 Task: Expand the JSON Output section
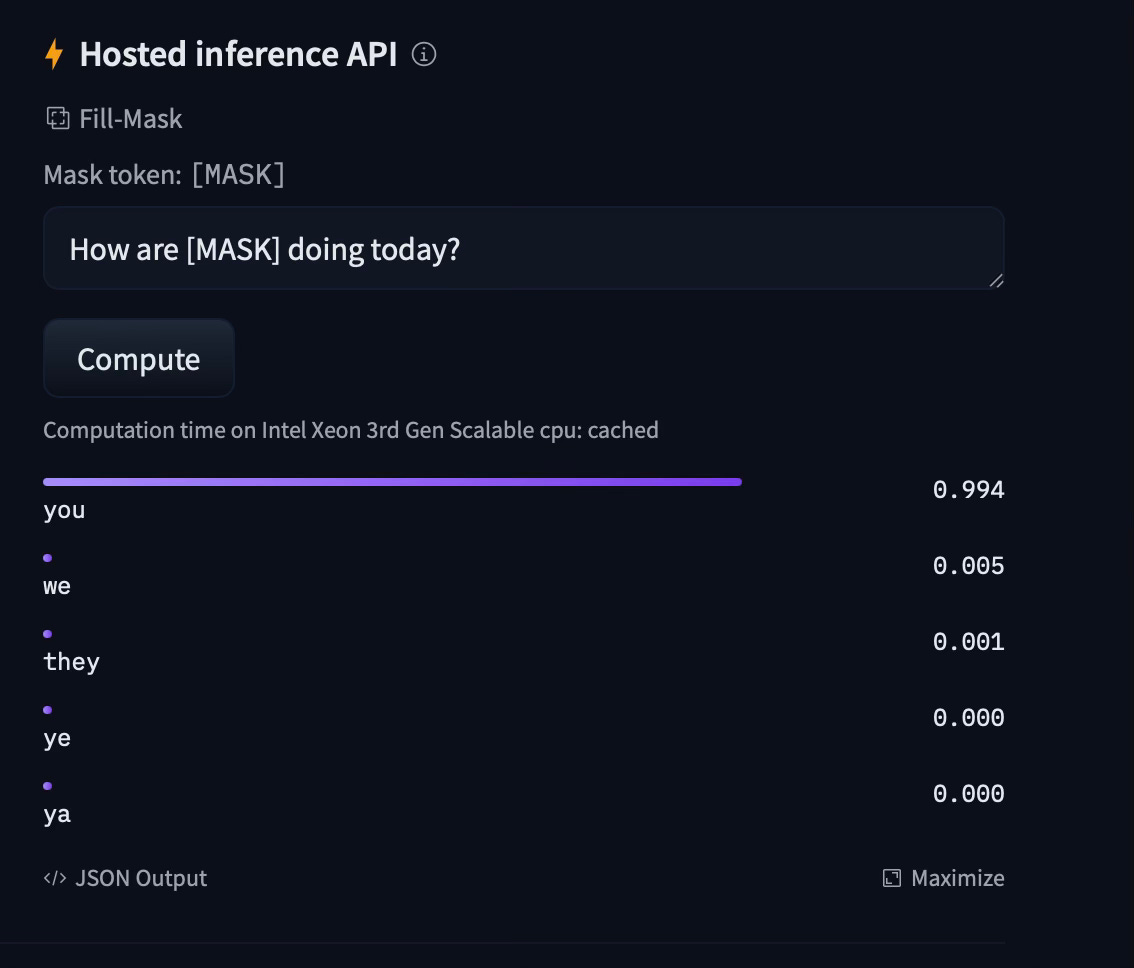(x=125, y=878)
